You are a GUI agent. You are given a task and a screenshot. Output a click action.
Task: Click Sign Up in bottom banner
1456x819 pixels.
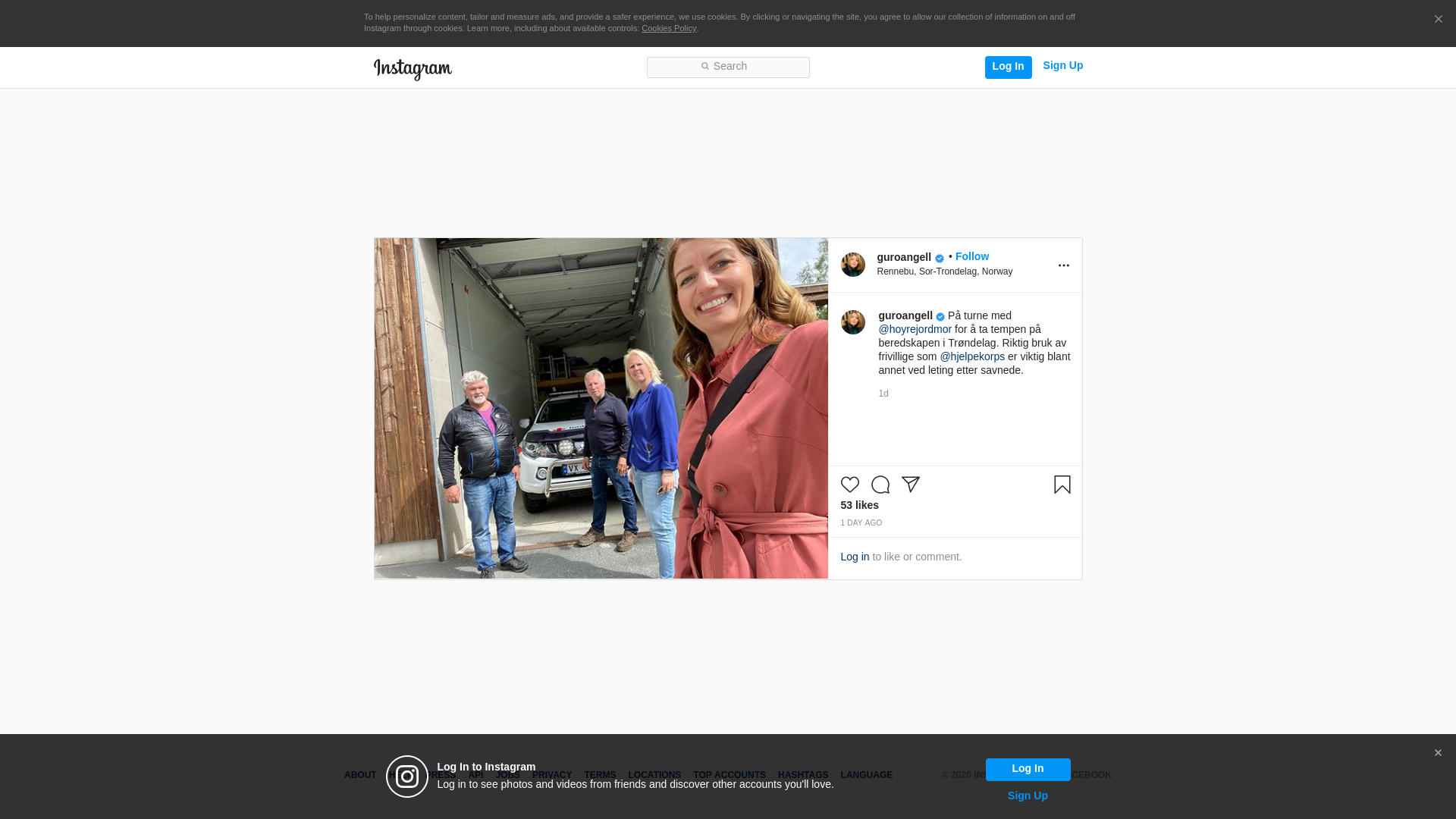click(x=1028, y=795)
